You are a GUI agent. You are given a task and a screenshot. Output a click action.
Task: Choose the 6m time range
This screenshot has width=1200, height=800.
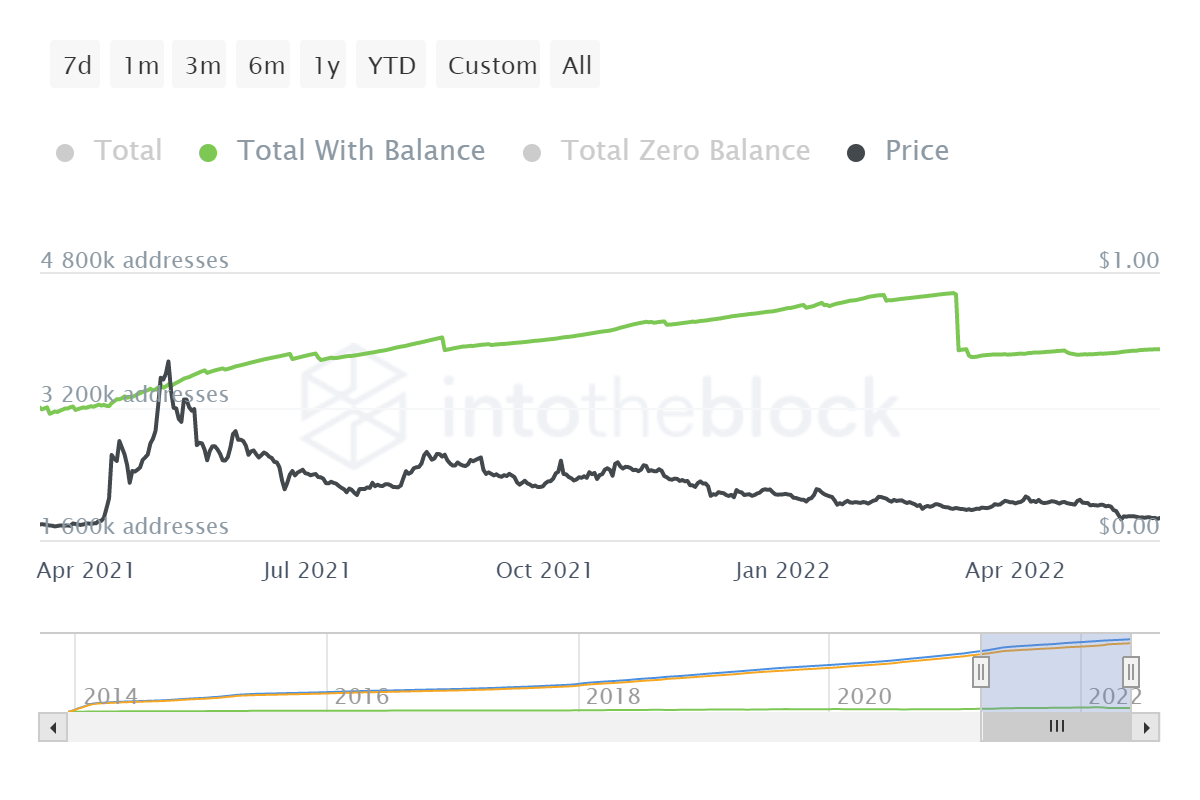pos(266,66)
